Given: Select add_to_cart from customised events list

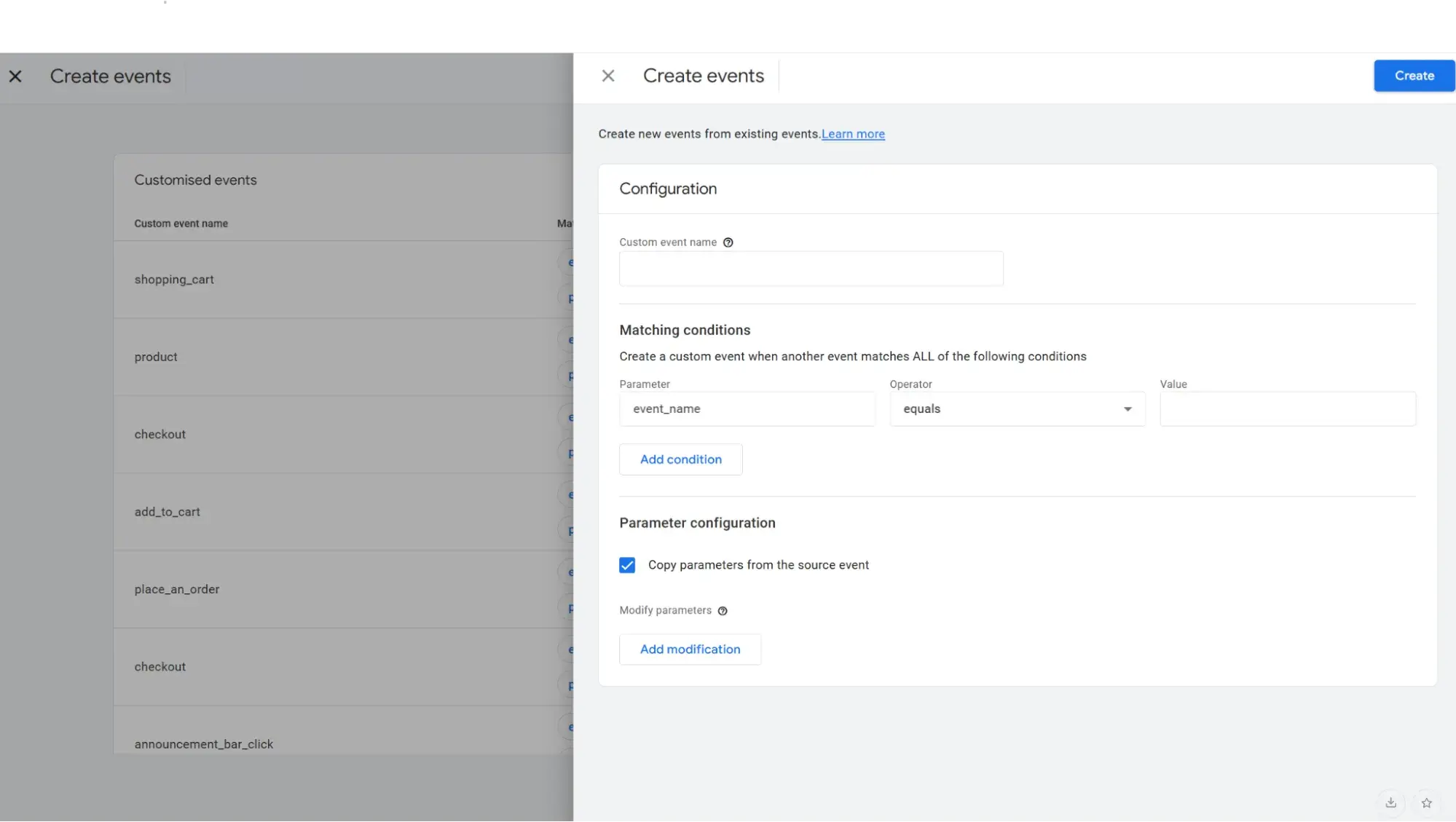Looking at the screenshot, I should (x=168, y=510).
